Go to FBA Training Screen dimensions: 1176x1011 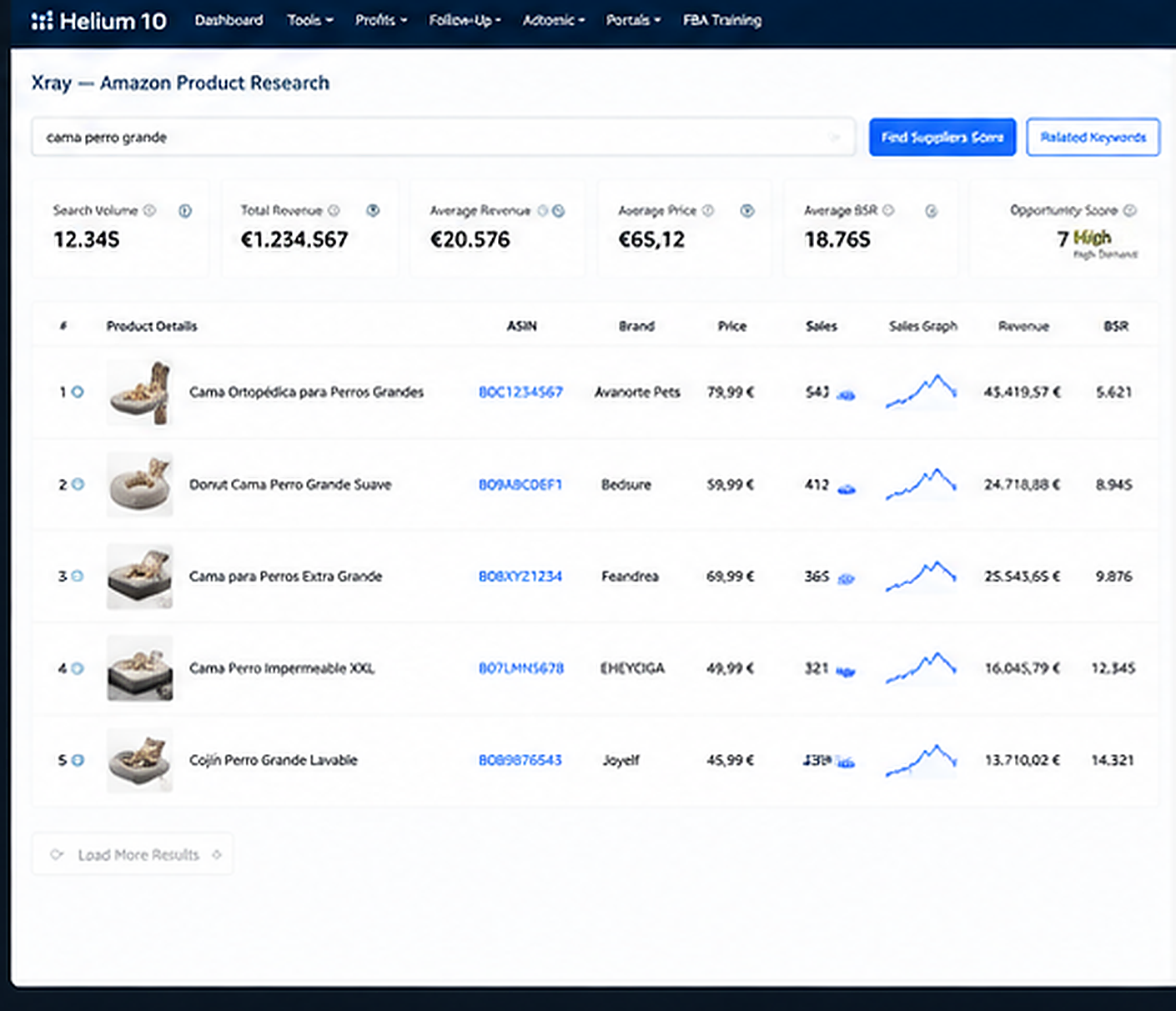coord(722,20)
